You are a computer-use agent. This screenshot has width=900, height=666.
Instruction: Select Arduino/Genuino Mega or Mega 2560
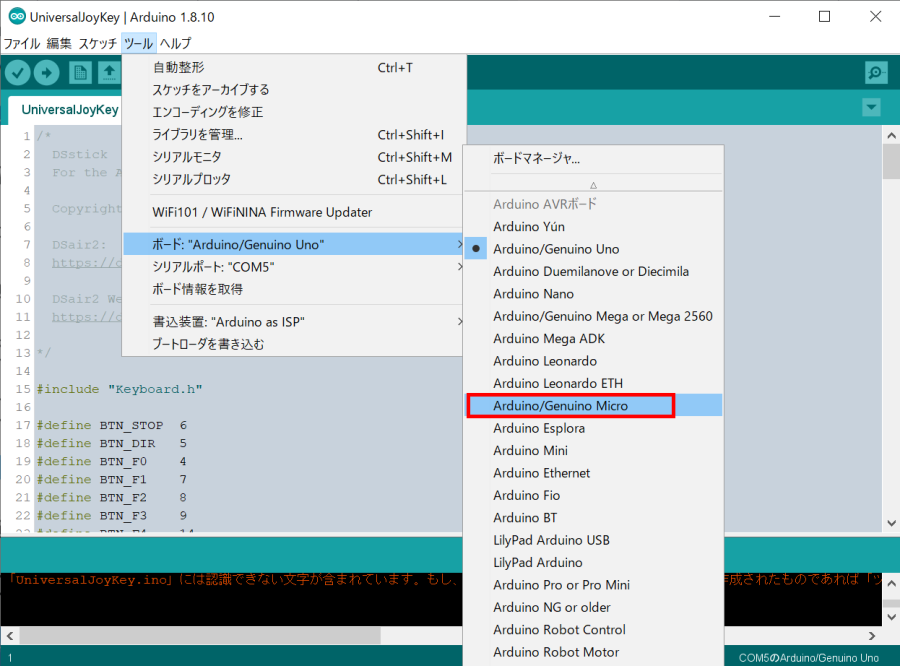593,316
